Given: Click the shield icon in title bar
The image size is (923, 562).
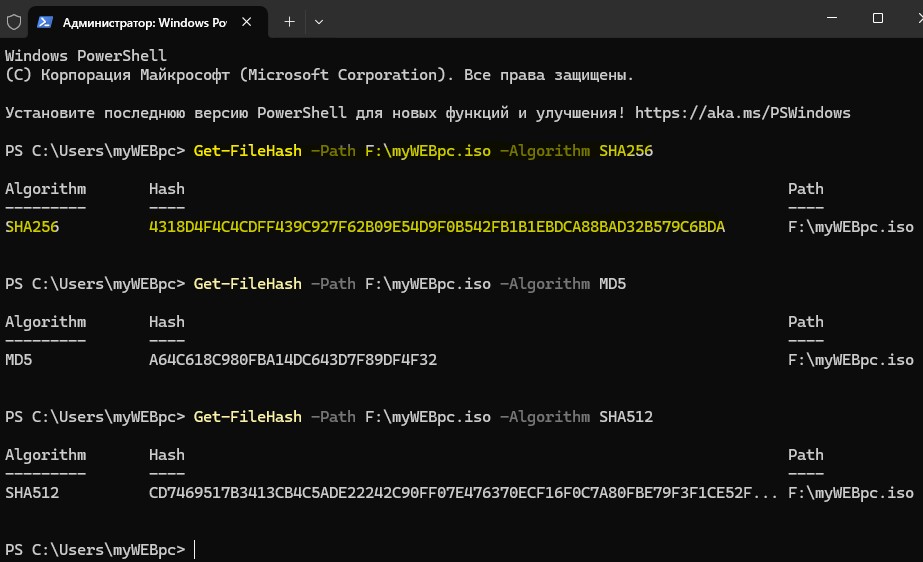Looking at the screenshot, I should pos(14,22).
